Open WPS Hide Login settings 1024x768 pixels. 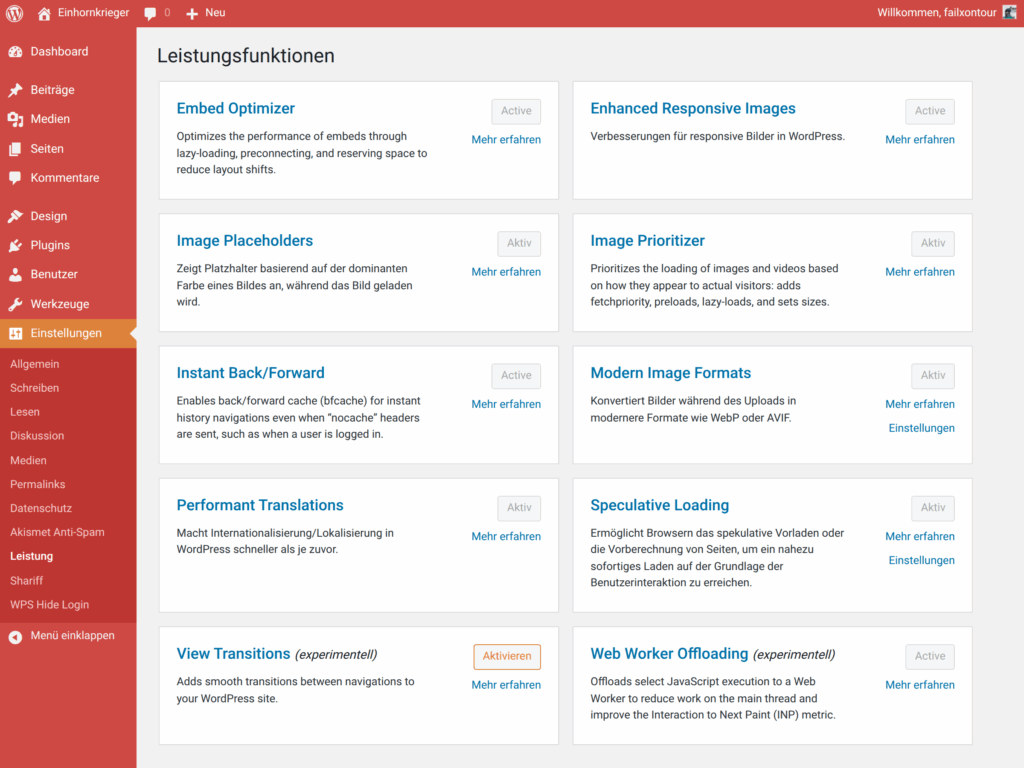(x=50, y=605)
